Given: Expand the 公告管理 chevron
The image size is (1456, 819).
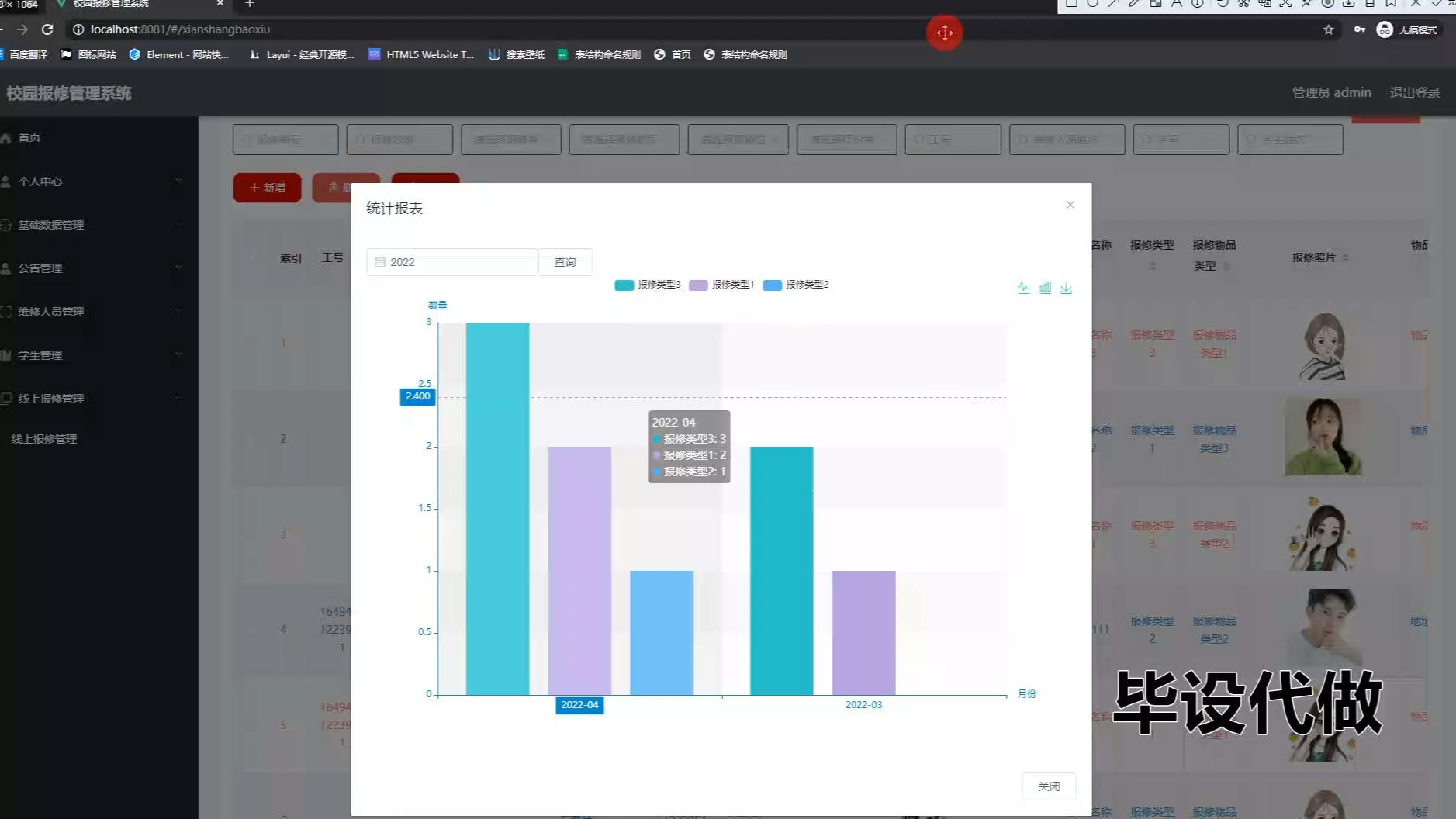Looking at the screenshot, I should tap(178, 268).
